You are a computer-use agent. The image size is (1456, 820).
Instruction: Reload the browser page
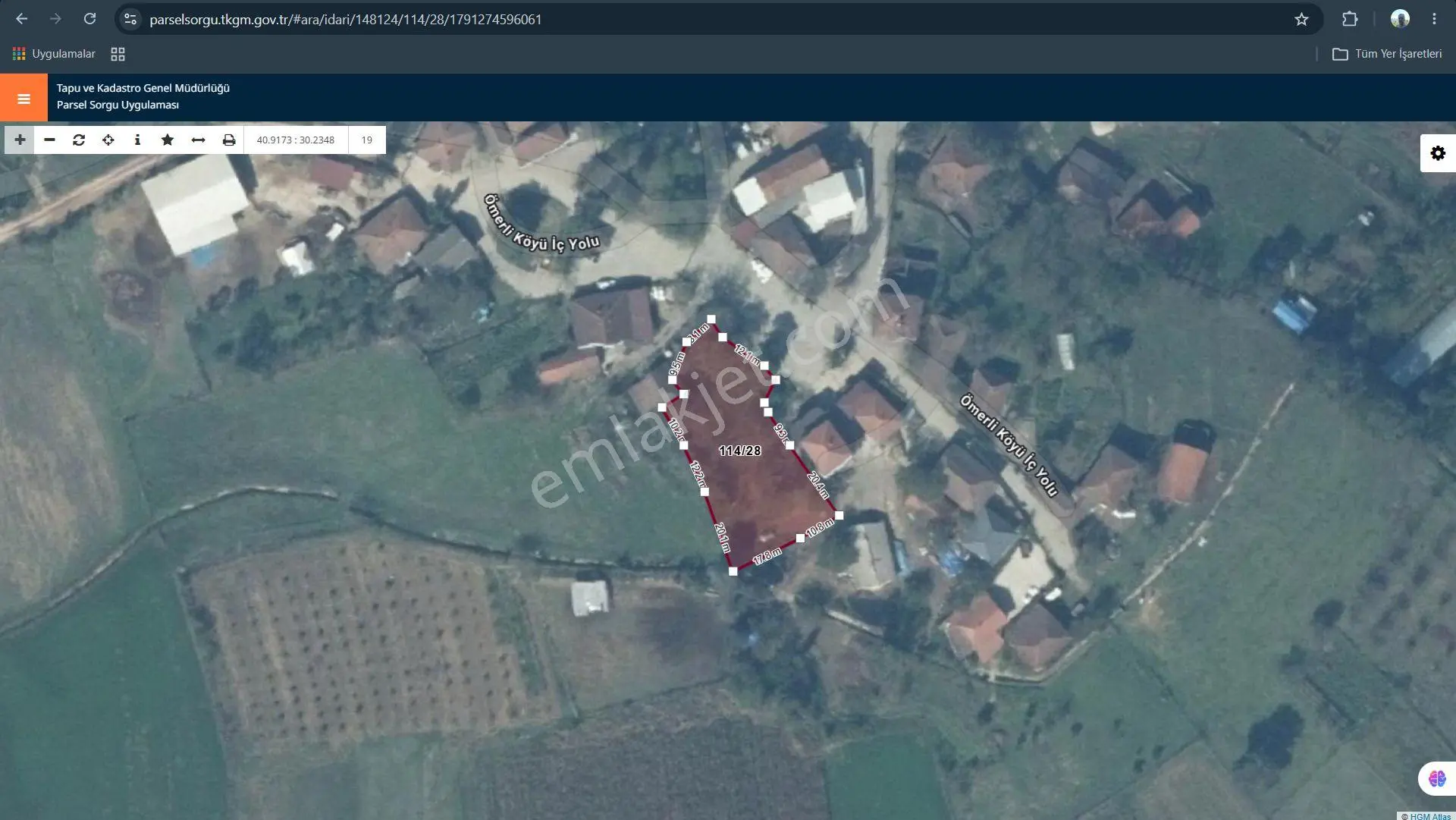click(89, 19)
